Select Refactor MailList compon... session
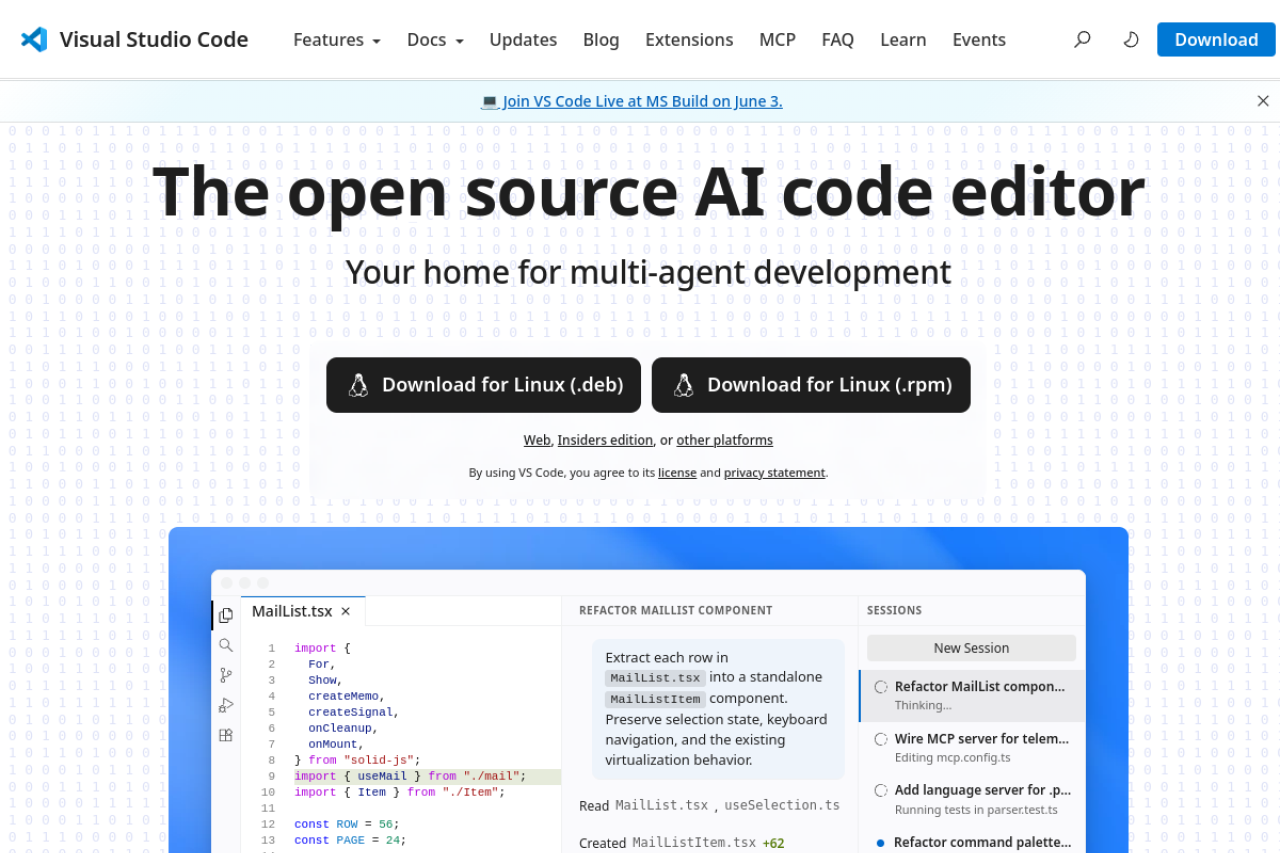The height and width of the screenshot is (853, 1280). click(971, 695)
